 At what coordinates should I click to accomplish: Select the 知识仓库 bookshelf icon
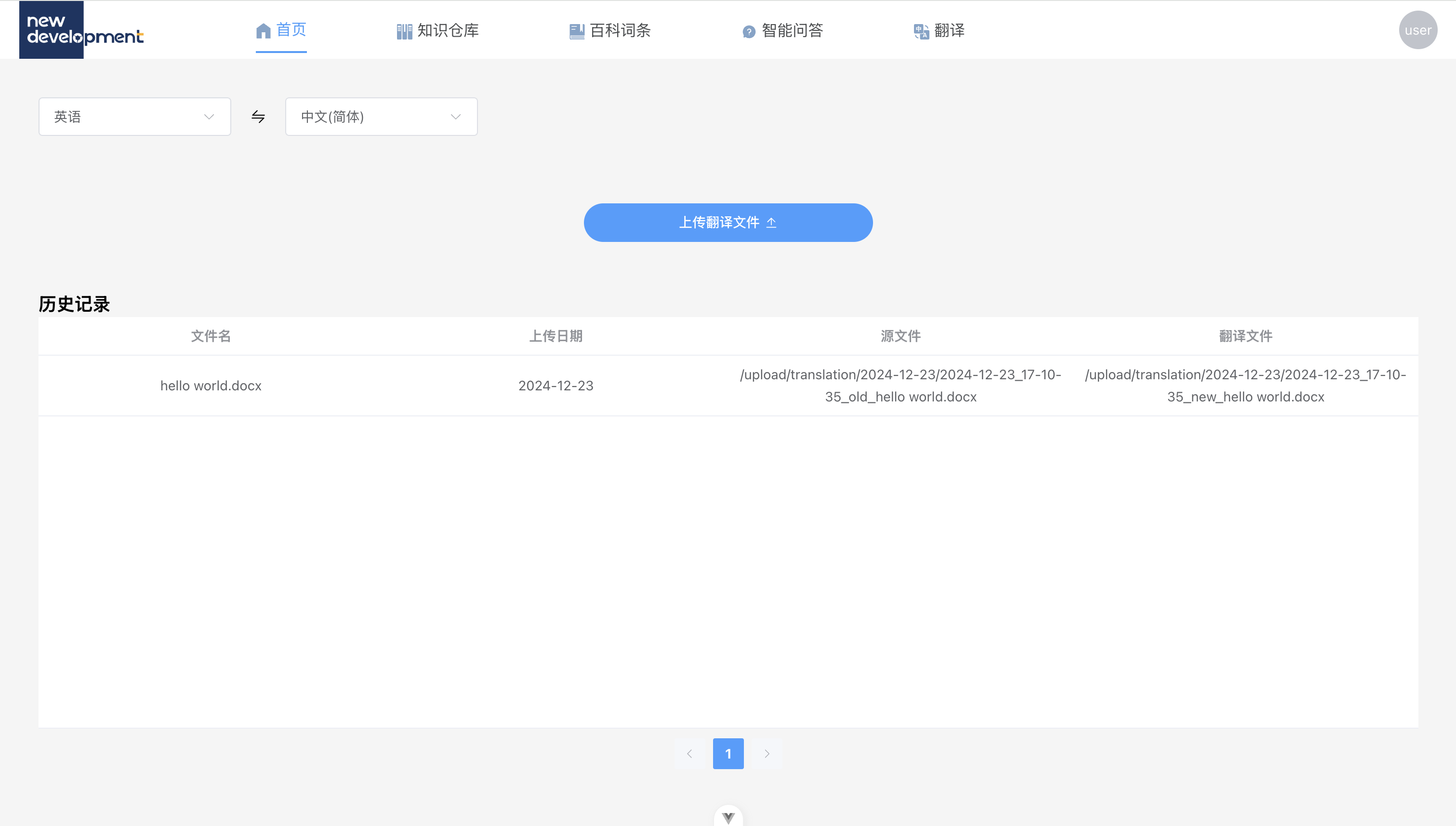[403, 31]
